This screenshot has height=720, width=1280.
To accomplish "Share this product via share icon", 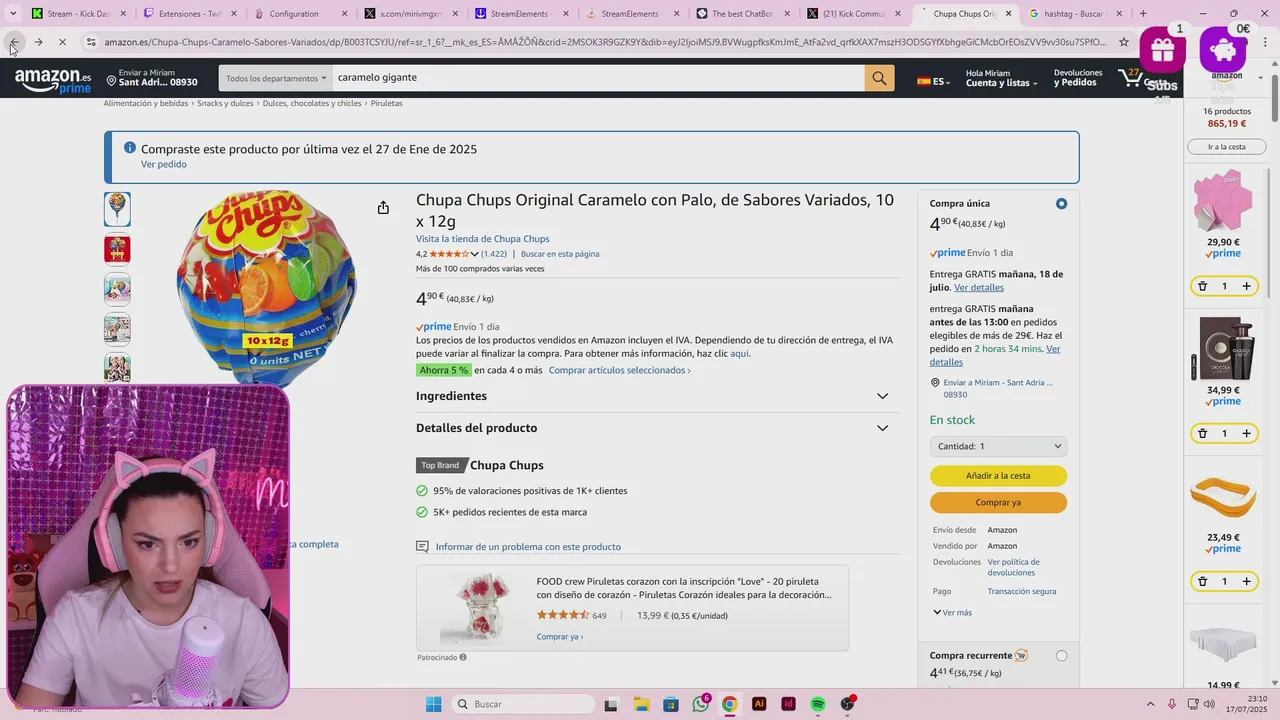I will [383, 208].
